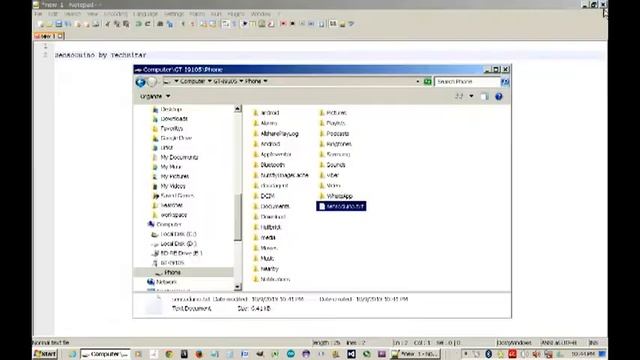Toggle Show All Characters in Notepad++ toolbar

tap(234, 24)
